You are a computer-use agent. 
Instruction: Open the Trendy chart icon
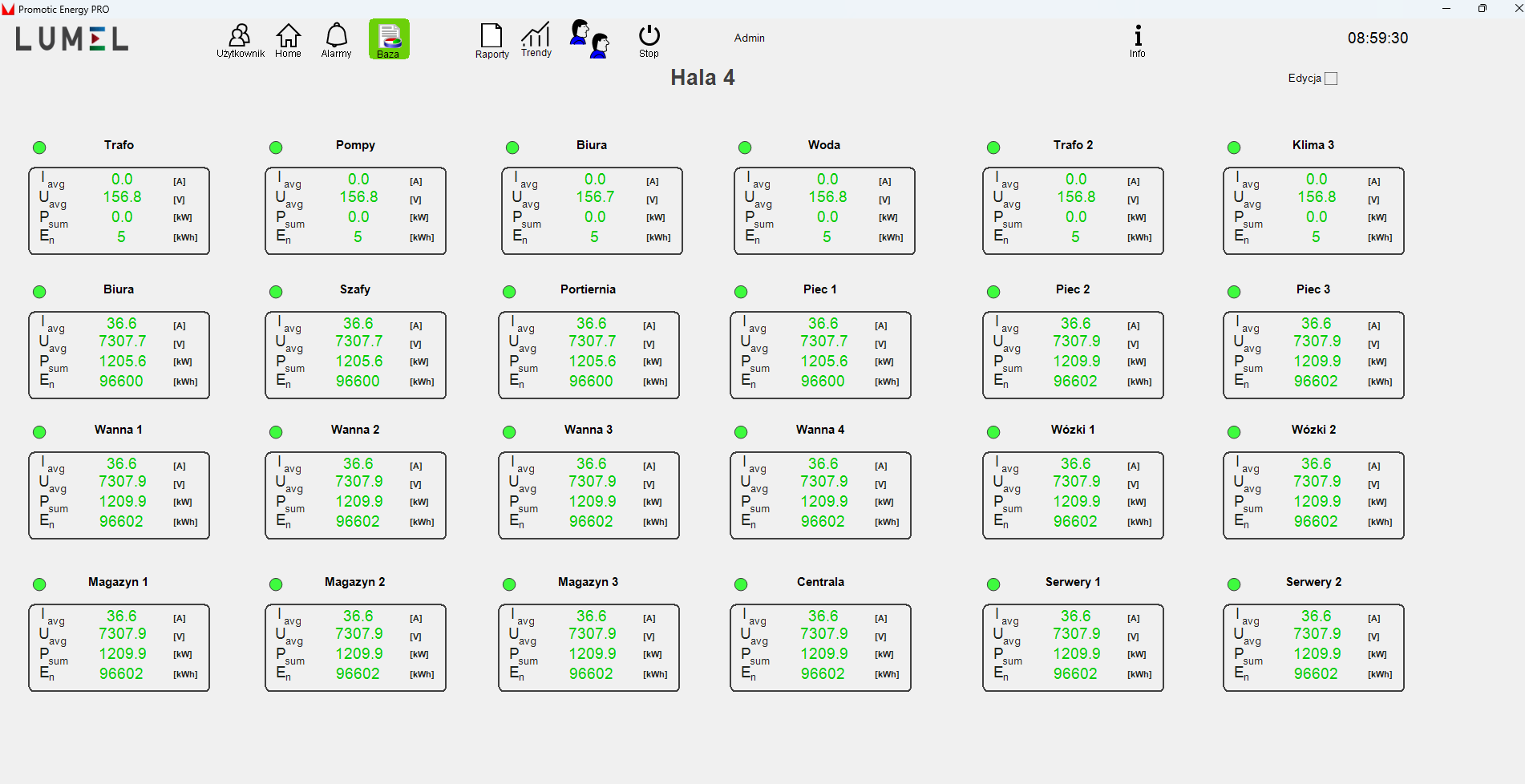pos(536,40)
